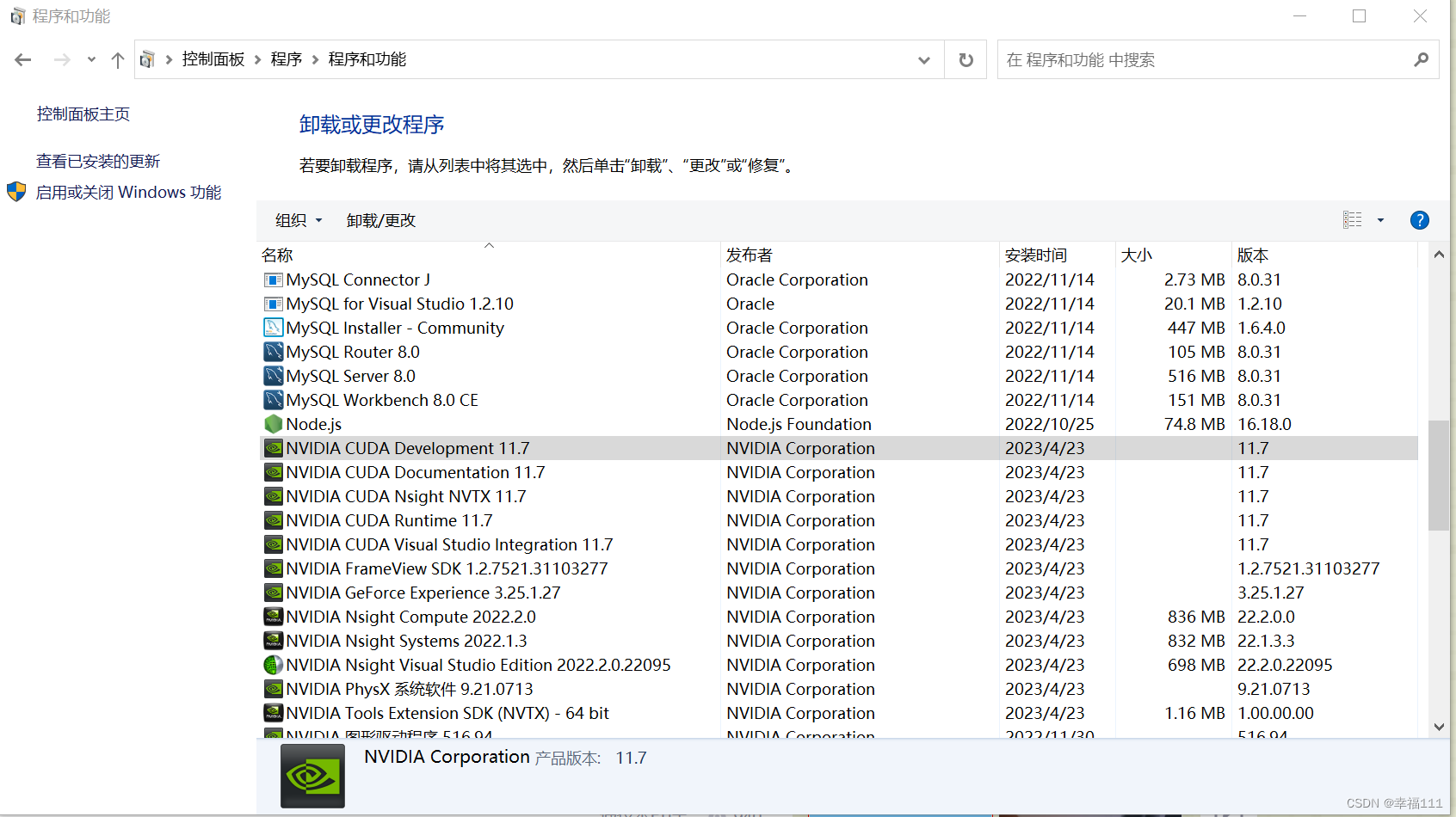The image size is (1456, 817).
Task: Open the address bar history dropdown
Action: [923, 59]
